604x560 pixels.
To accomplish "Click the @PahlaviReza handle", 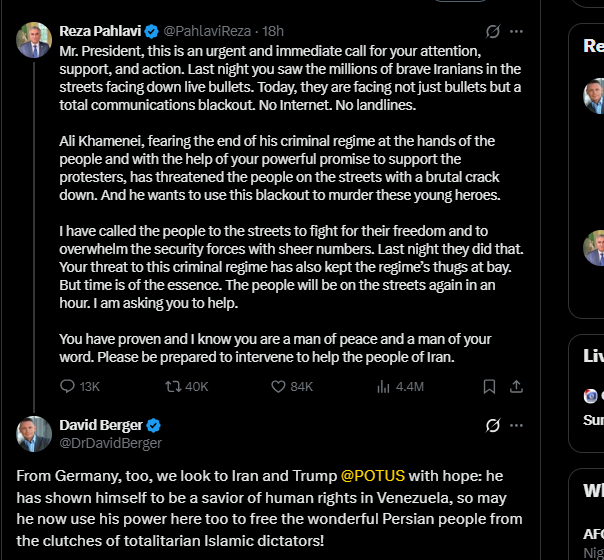I will pos(208,31).
